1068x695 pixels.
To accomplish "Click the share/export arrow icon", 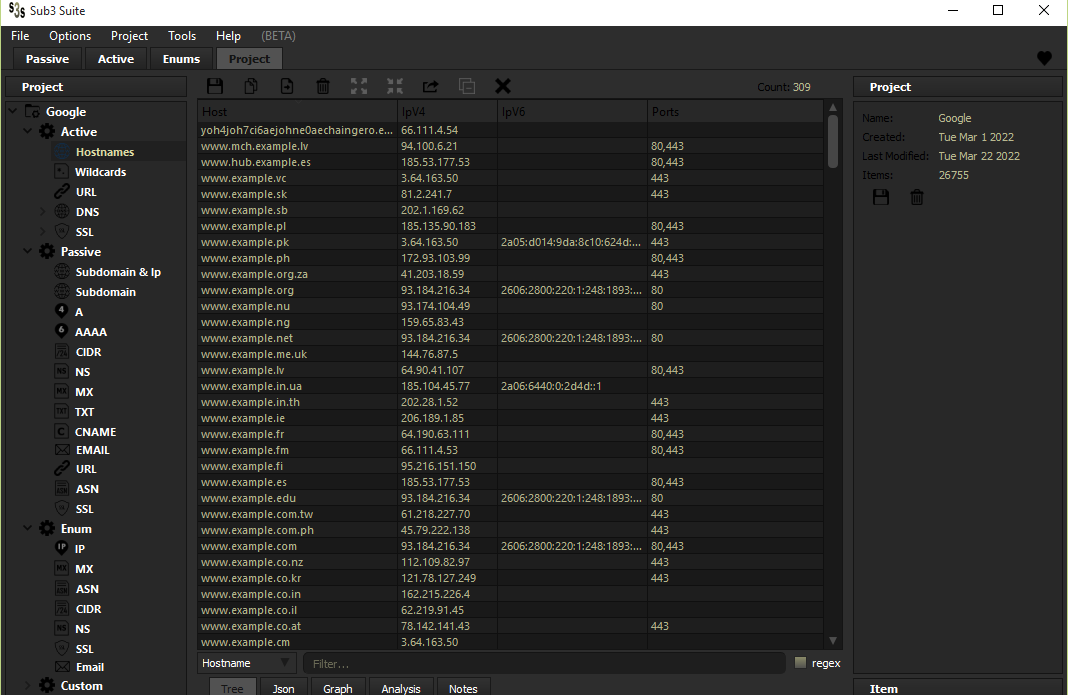I will pyautogui.click(x=430, y=86).
